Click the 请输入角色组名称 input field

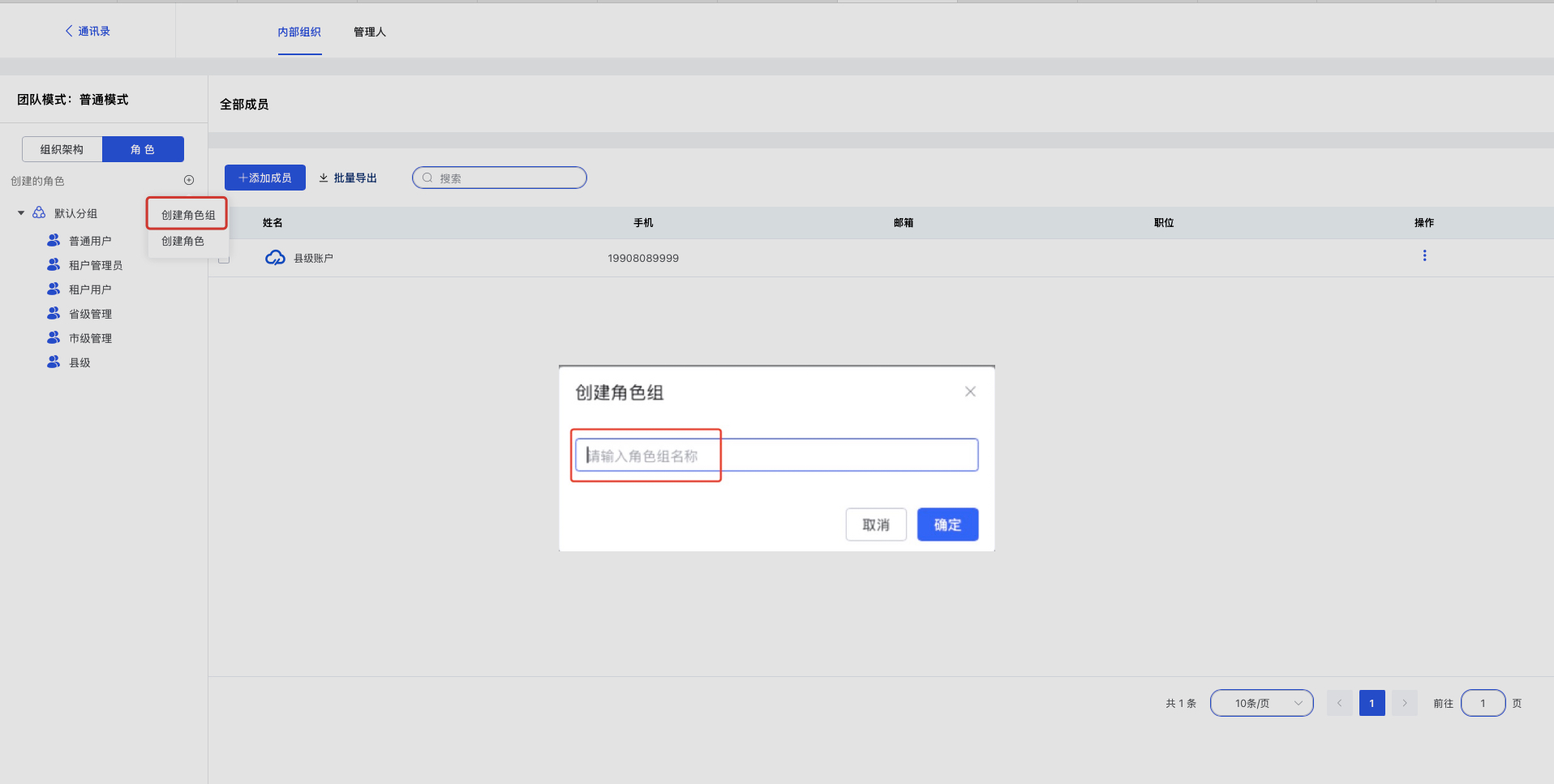pos(776,455)
